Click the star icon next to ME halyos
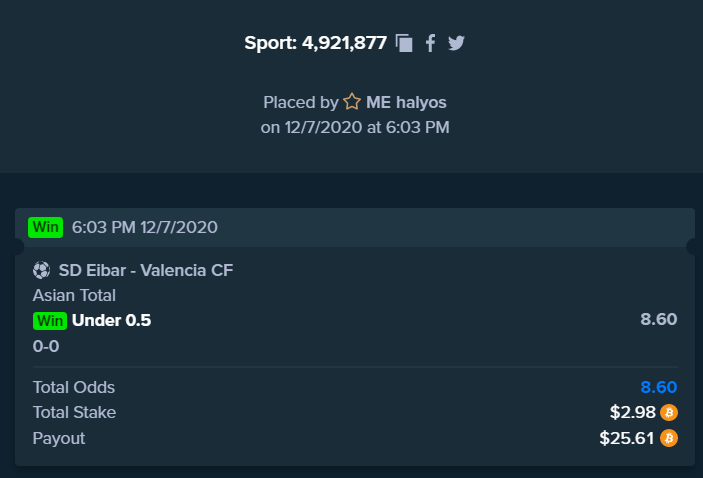 (x=352, y=102)
